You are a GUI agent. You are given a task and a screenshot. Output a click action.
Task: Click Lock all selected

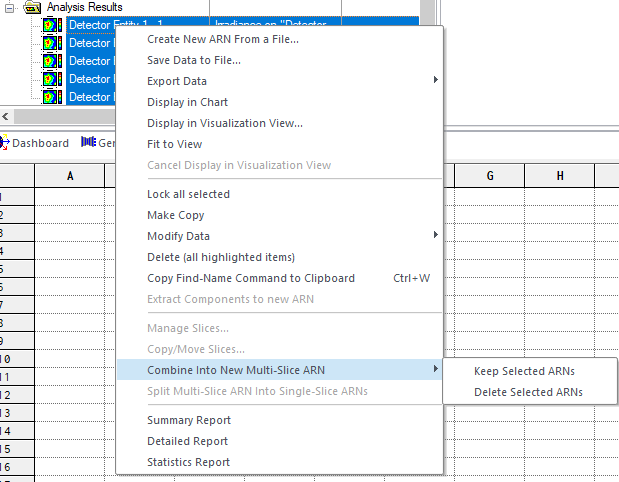coord(188,194)
